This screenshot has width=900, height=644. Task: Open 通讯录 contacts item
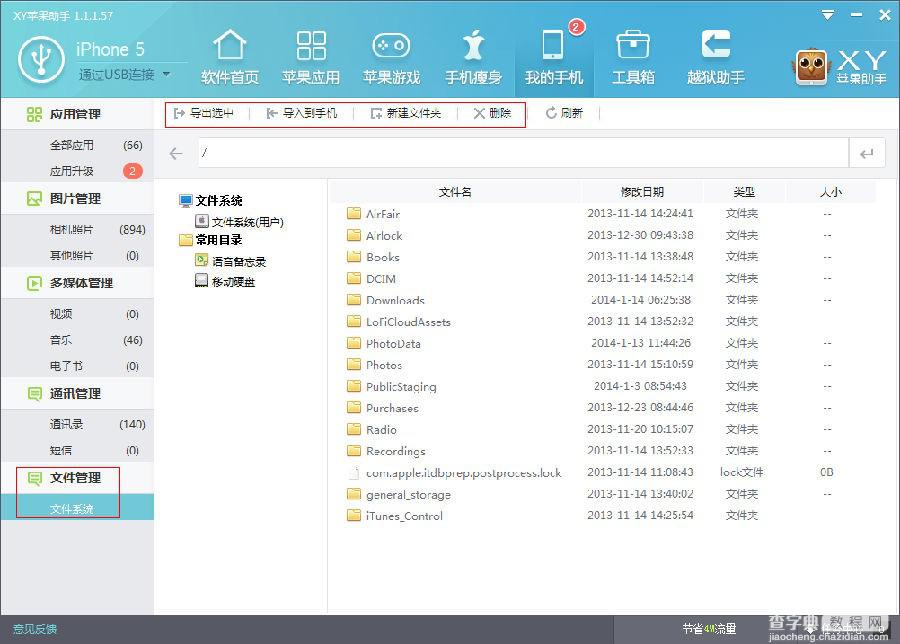pos(77,424)
